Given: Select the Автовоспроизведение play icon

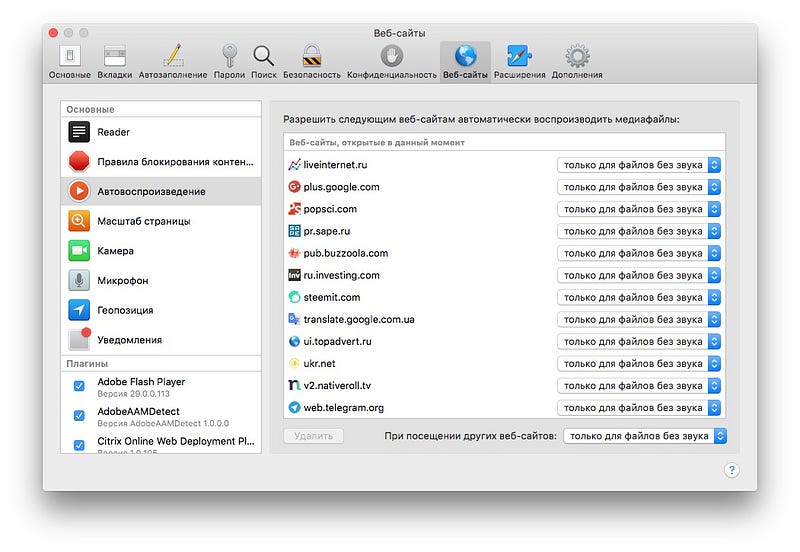Looking at the screenshot, I should coord(79,191).
